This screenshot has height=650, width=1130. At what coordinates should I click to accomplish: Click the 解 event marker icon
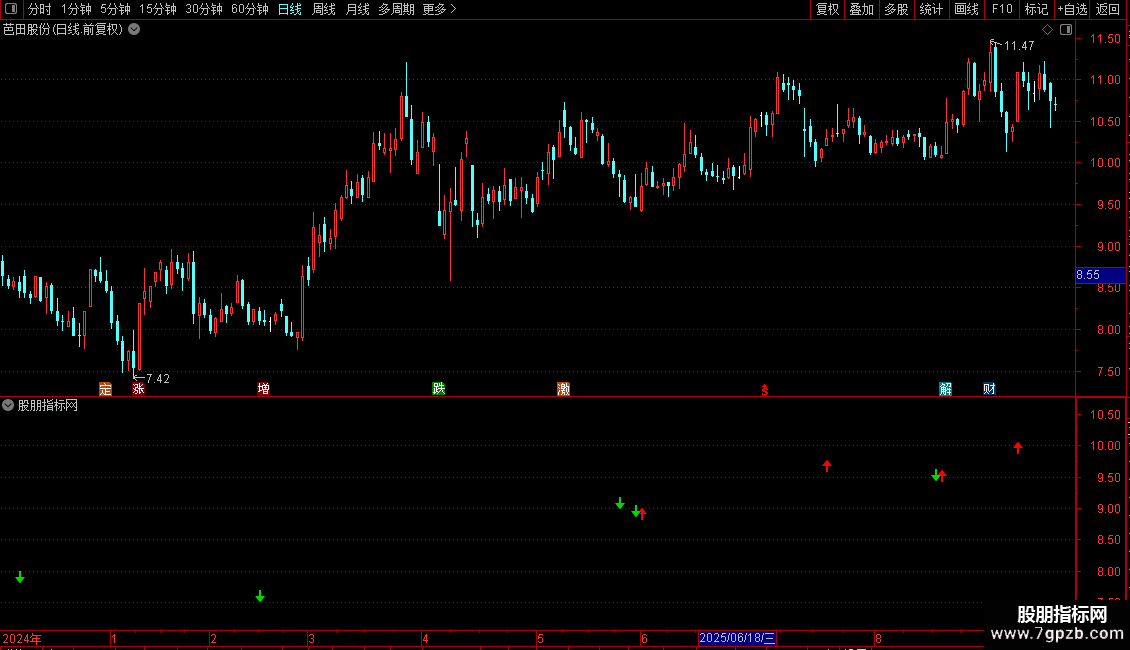click(946, 389)
